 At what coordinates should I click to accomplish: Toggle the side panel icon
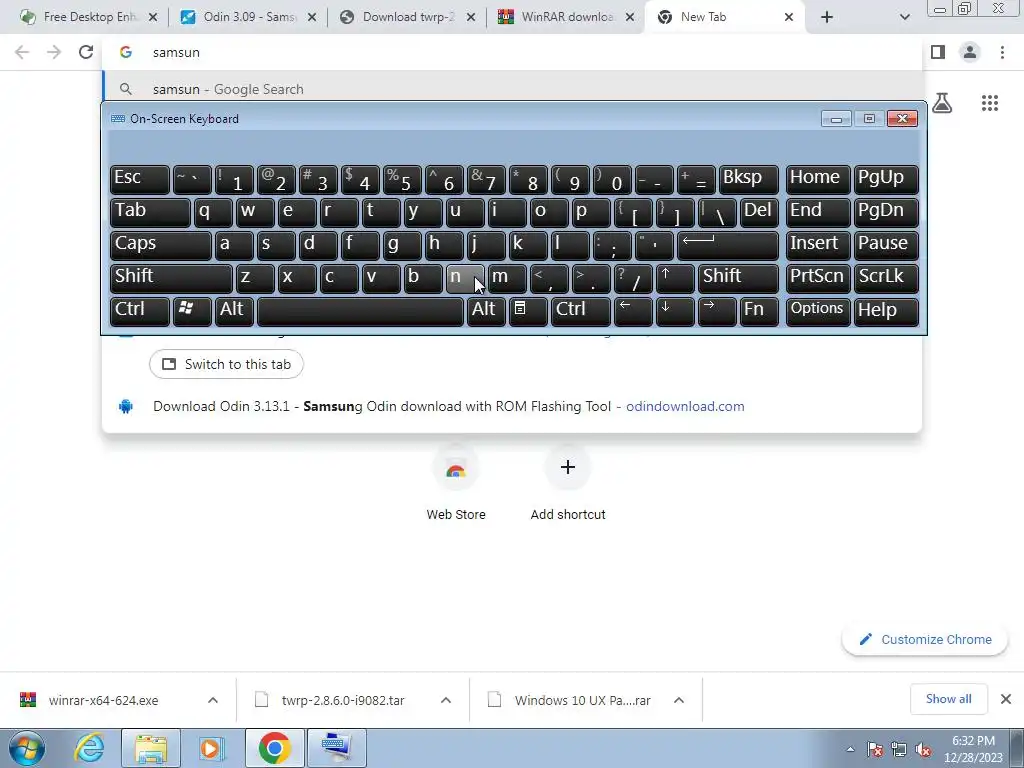tap(938, 52)
